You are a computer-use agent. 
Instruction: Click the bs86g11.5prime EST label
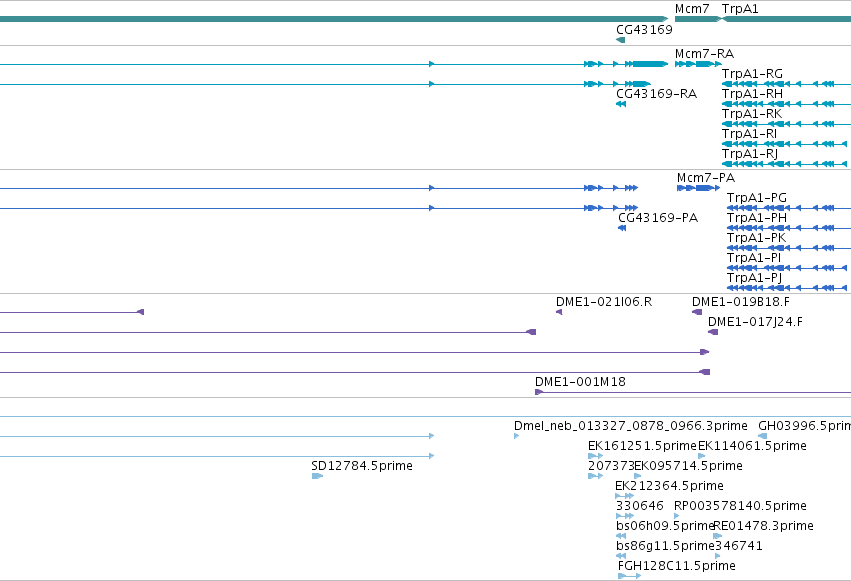[x=665, y=546]
